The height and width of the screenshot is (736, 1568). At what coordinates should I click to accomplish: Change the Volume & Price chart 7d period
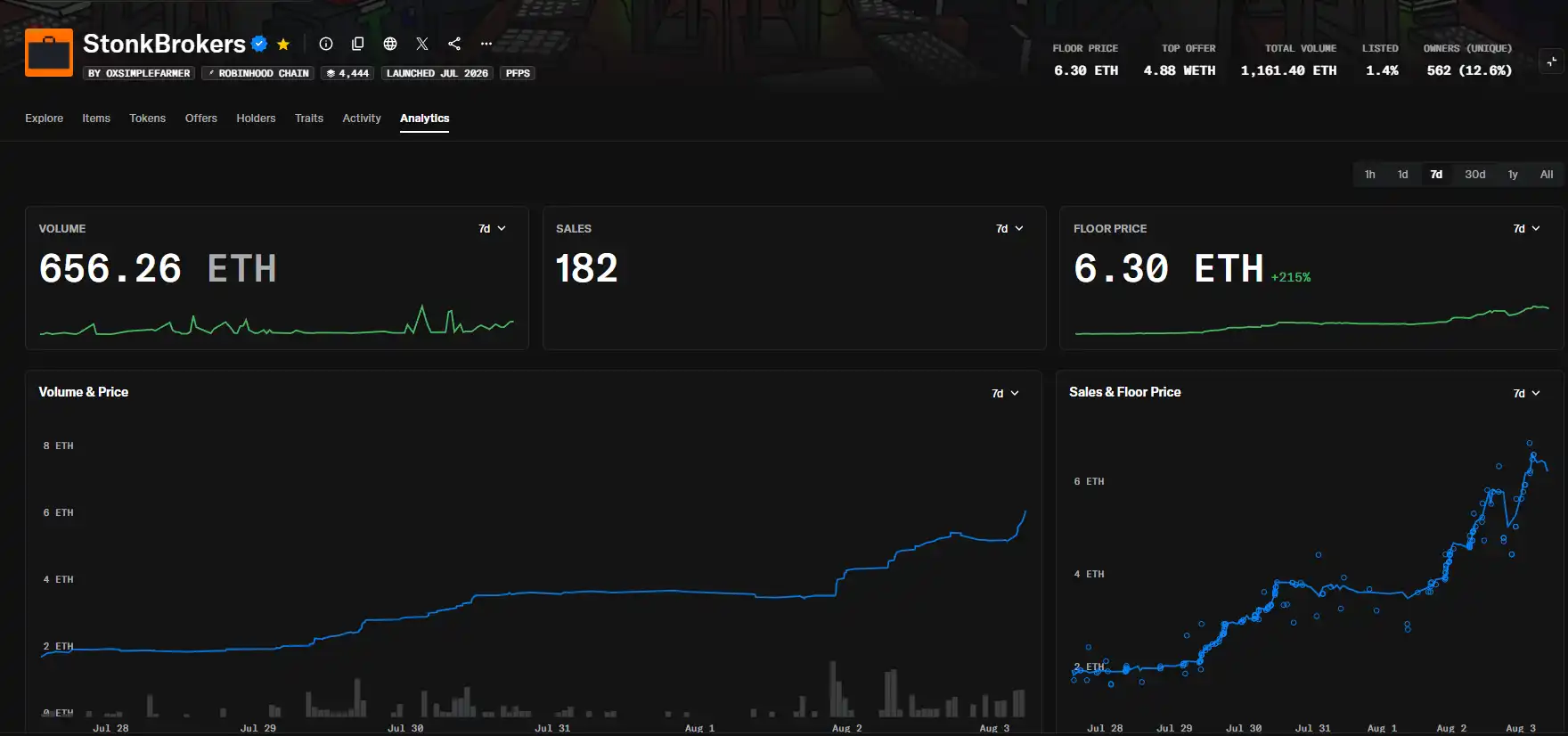1006,393
